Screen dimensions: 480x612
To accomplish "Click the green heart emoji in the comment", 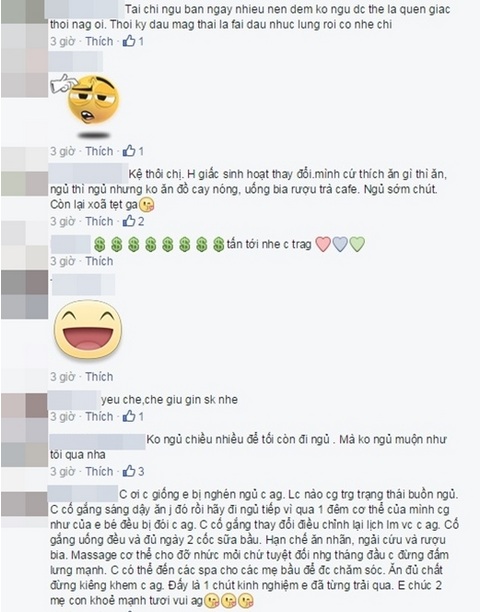I will coord(357,244).
